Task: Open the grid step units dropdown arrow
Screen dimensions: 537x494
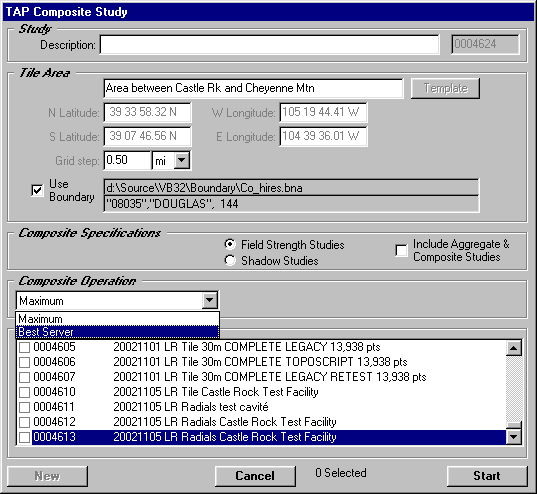Action: click(x=182, y=160)
